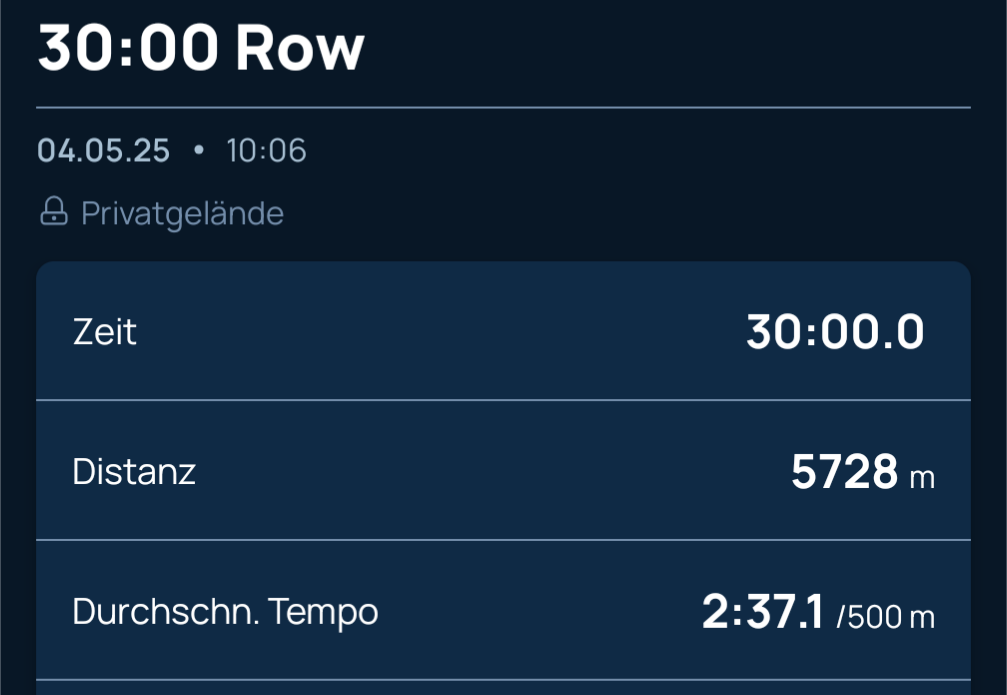
Task: Click the lock privacy icon
Action: tap(54, 211)
